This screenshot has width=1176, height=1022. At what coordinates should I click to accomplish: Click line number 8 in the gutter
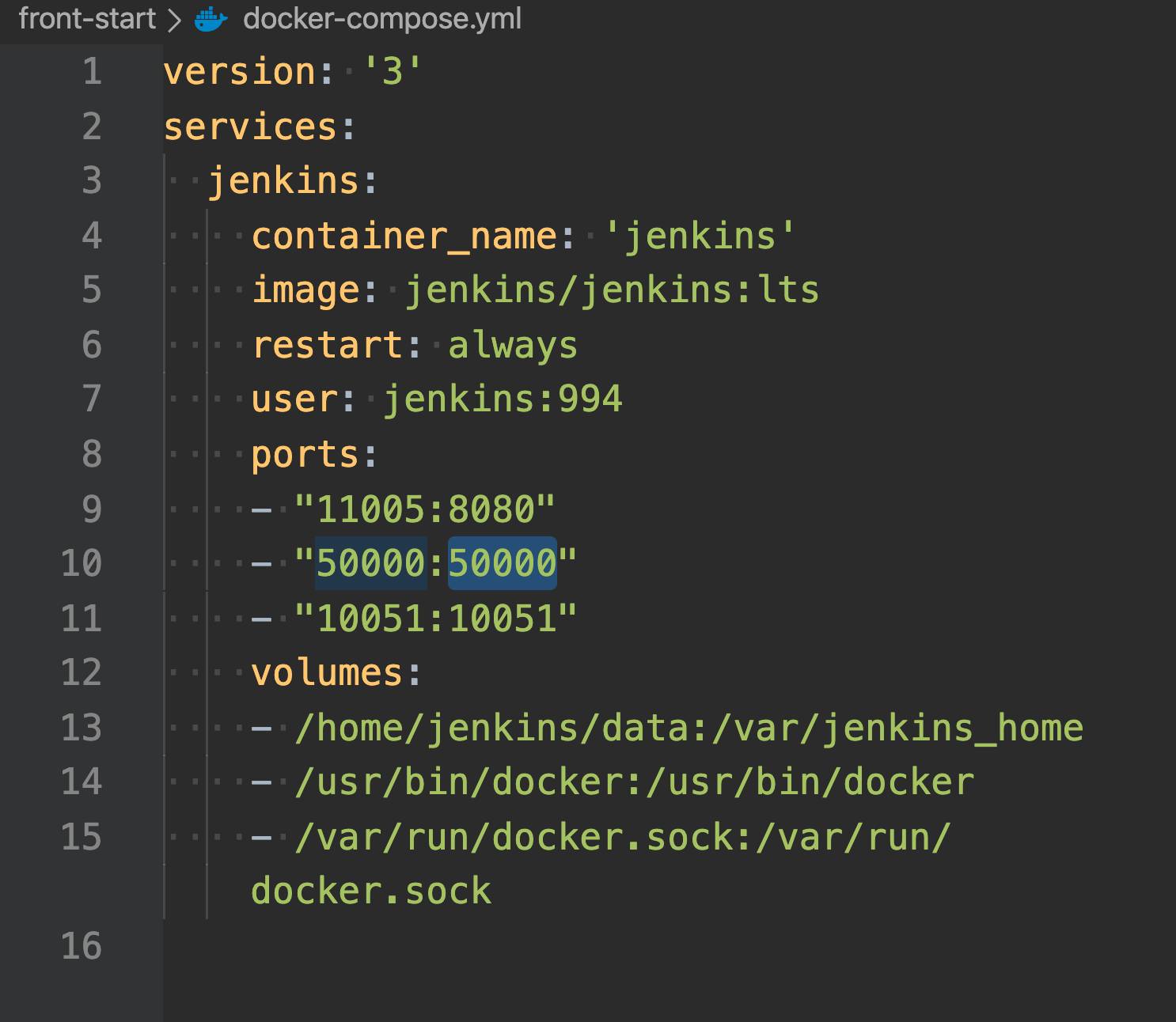tap(92, 454)
